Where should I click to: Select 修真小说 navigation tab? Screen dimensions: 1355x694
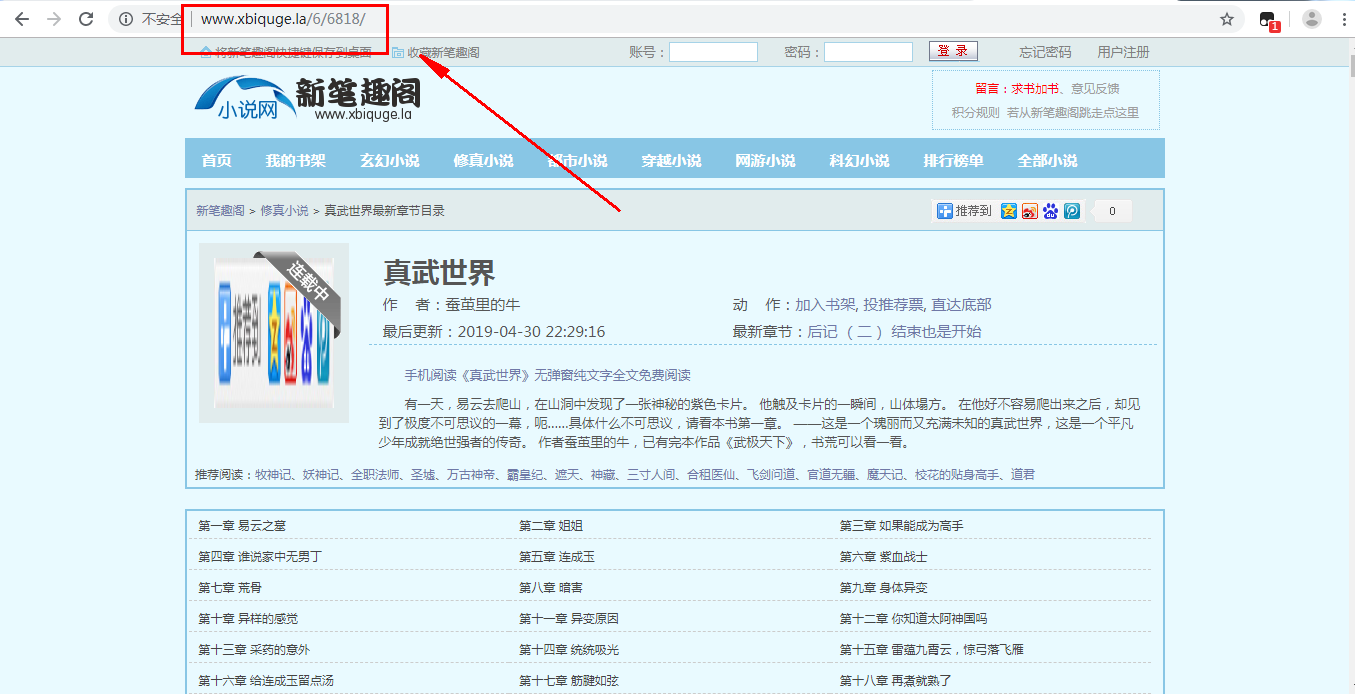coord(483,160)
